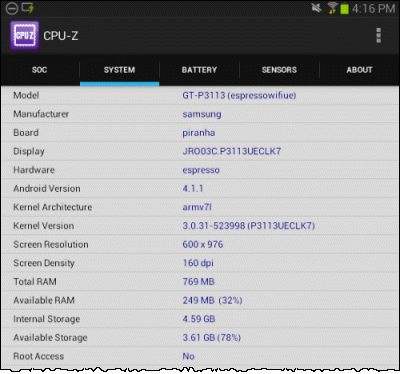Tap the samsung value
The image size is (401, 374).
(202, 114)
